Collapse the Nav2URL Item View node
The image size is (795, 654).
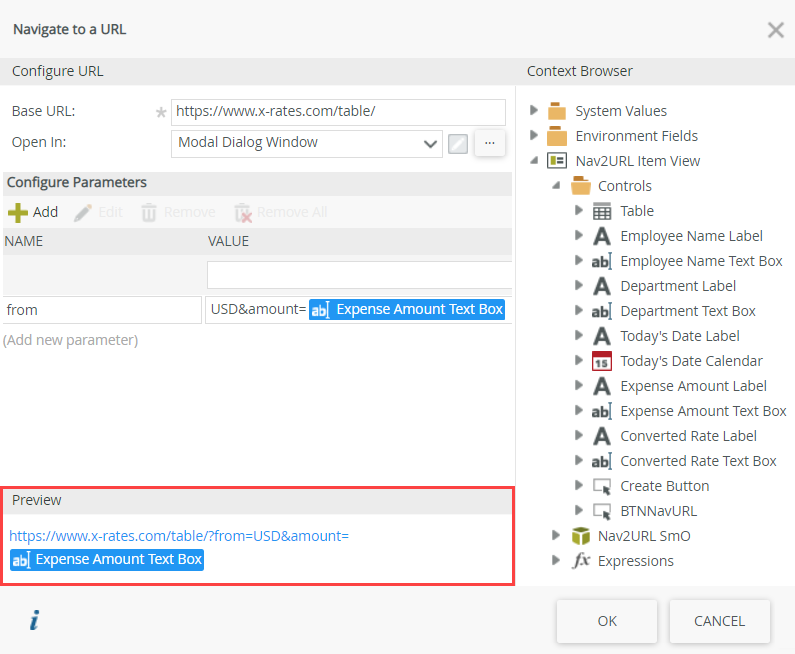pyautogui.click(x=535, y=161)
